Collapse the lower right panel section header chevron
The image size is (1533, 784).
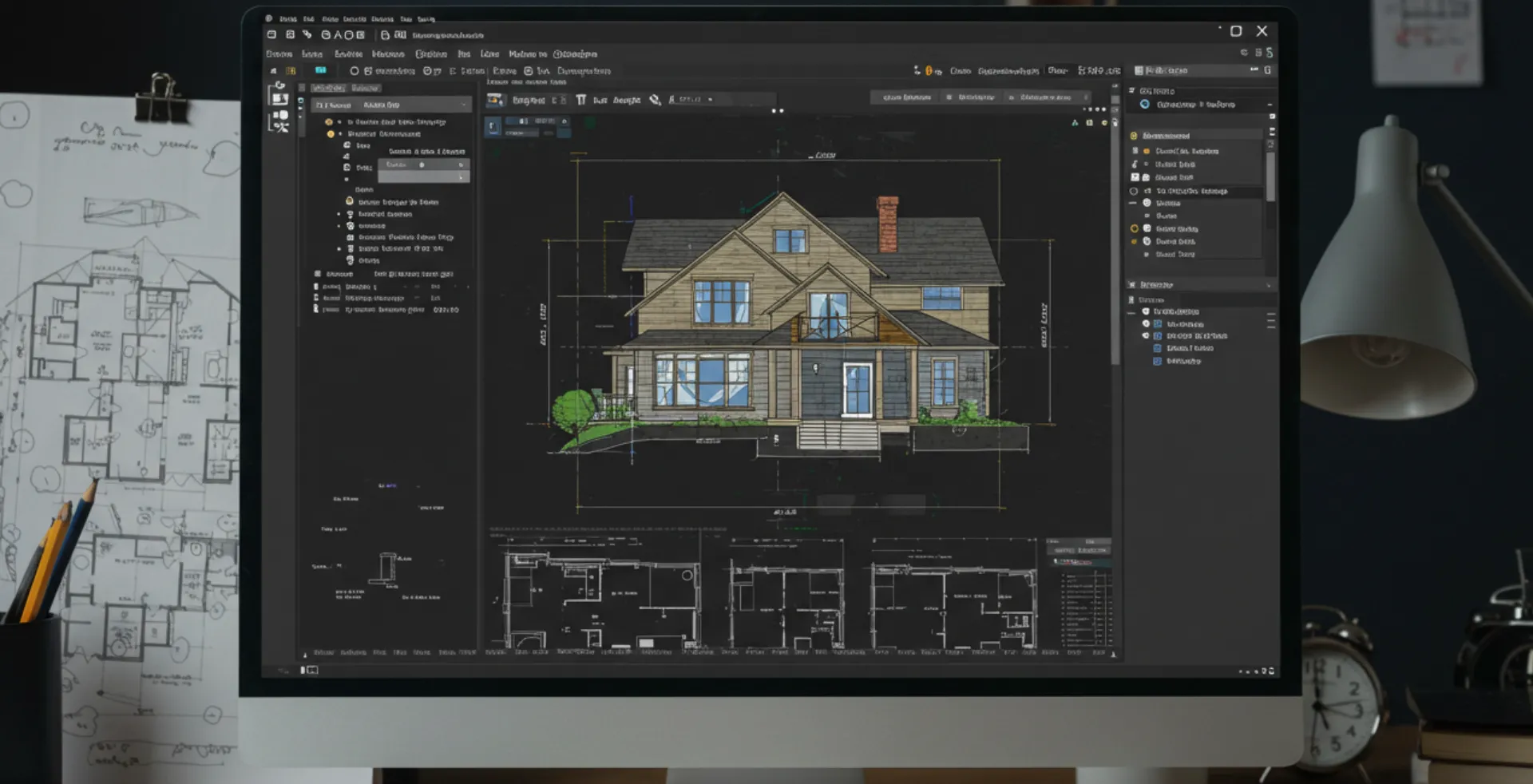(x=1269, y=285)
